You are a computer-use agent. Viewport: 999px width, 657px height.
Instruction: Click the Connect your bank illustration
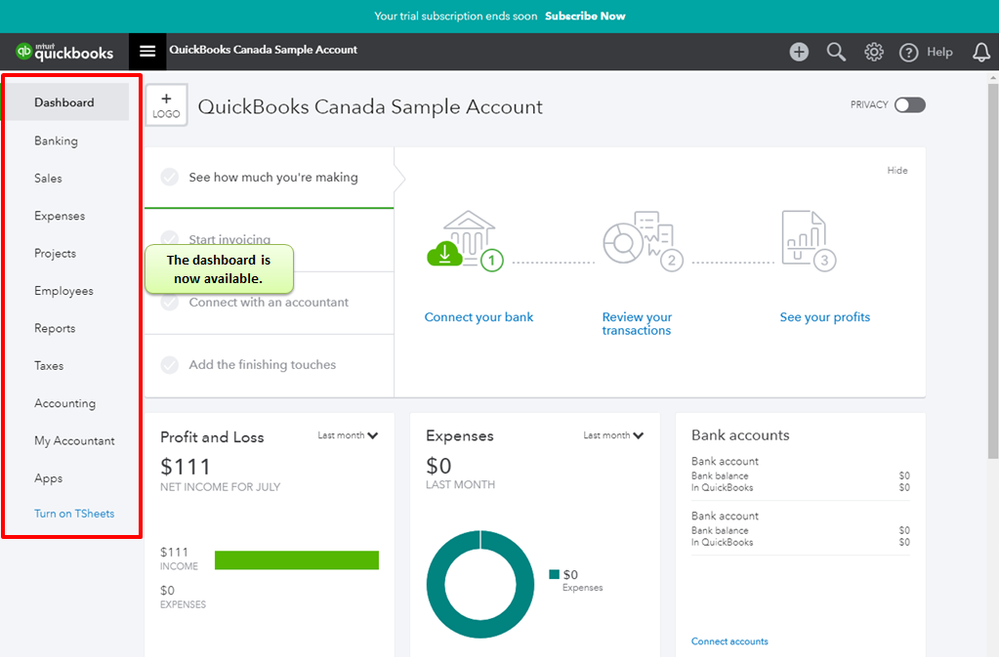coord(465,240)
